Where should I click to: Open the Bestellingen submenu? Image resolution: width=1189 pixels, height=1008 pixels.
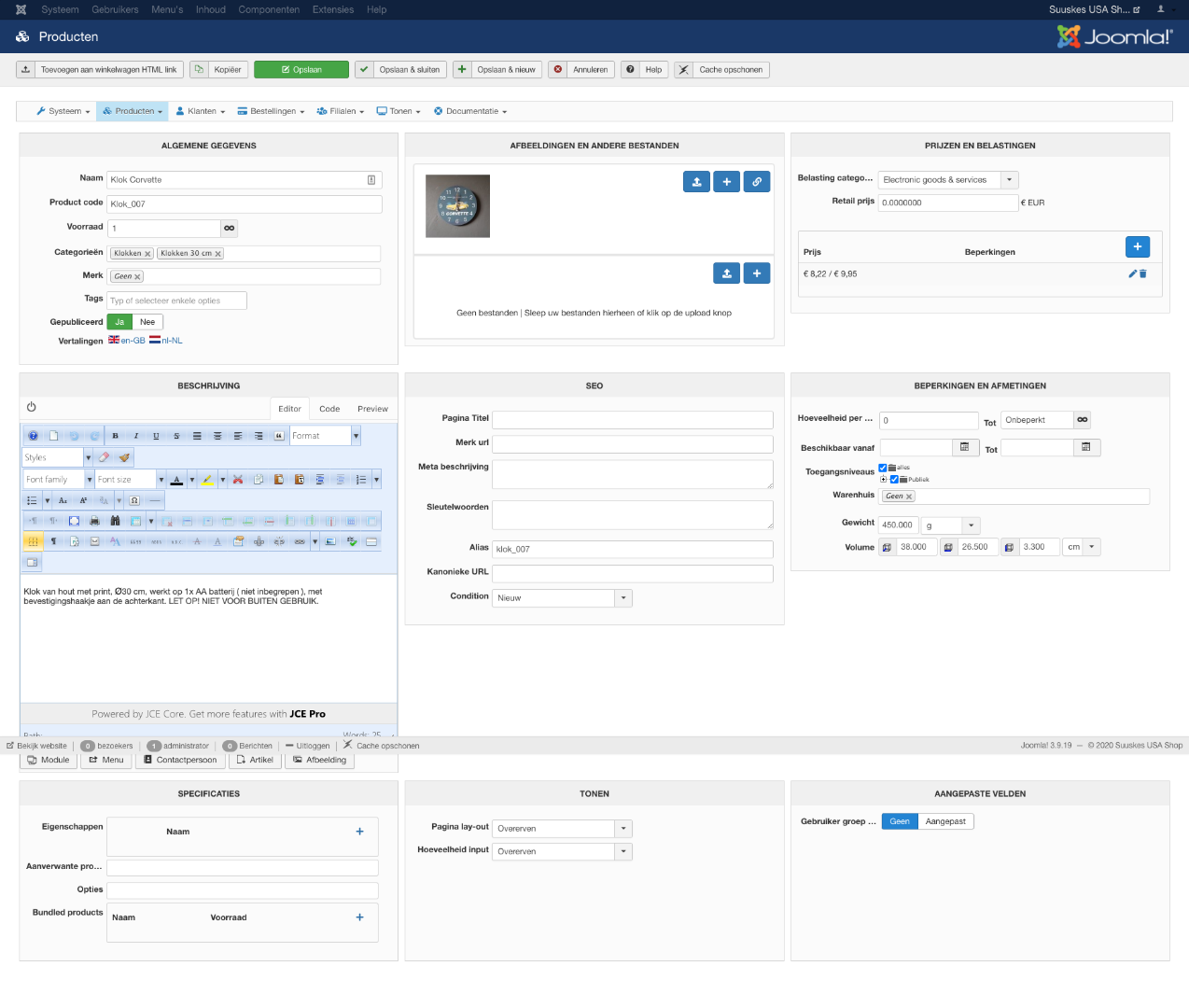click(271, 111)
